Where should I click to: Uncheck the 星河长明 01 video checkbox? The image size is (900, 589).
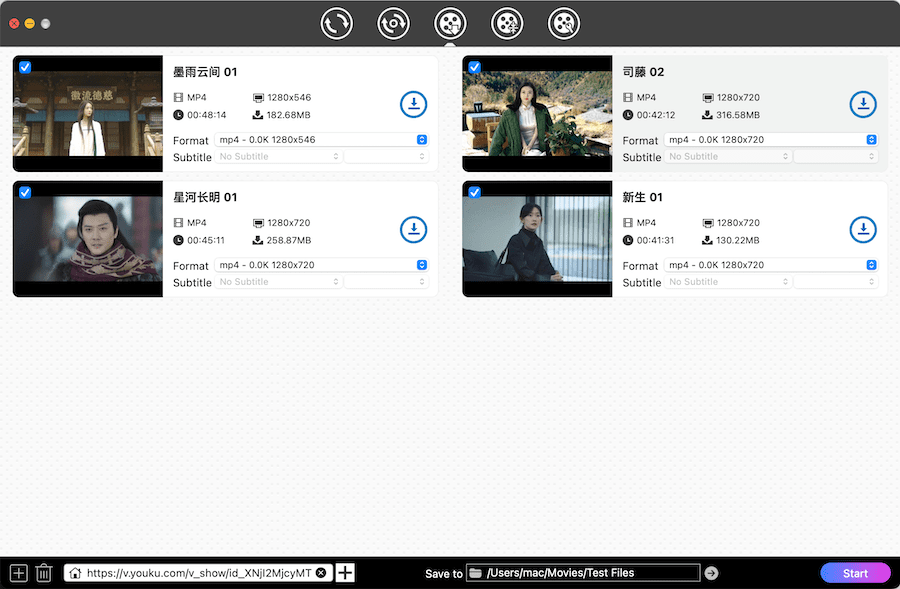25,192
